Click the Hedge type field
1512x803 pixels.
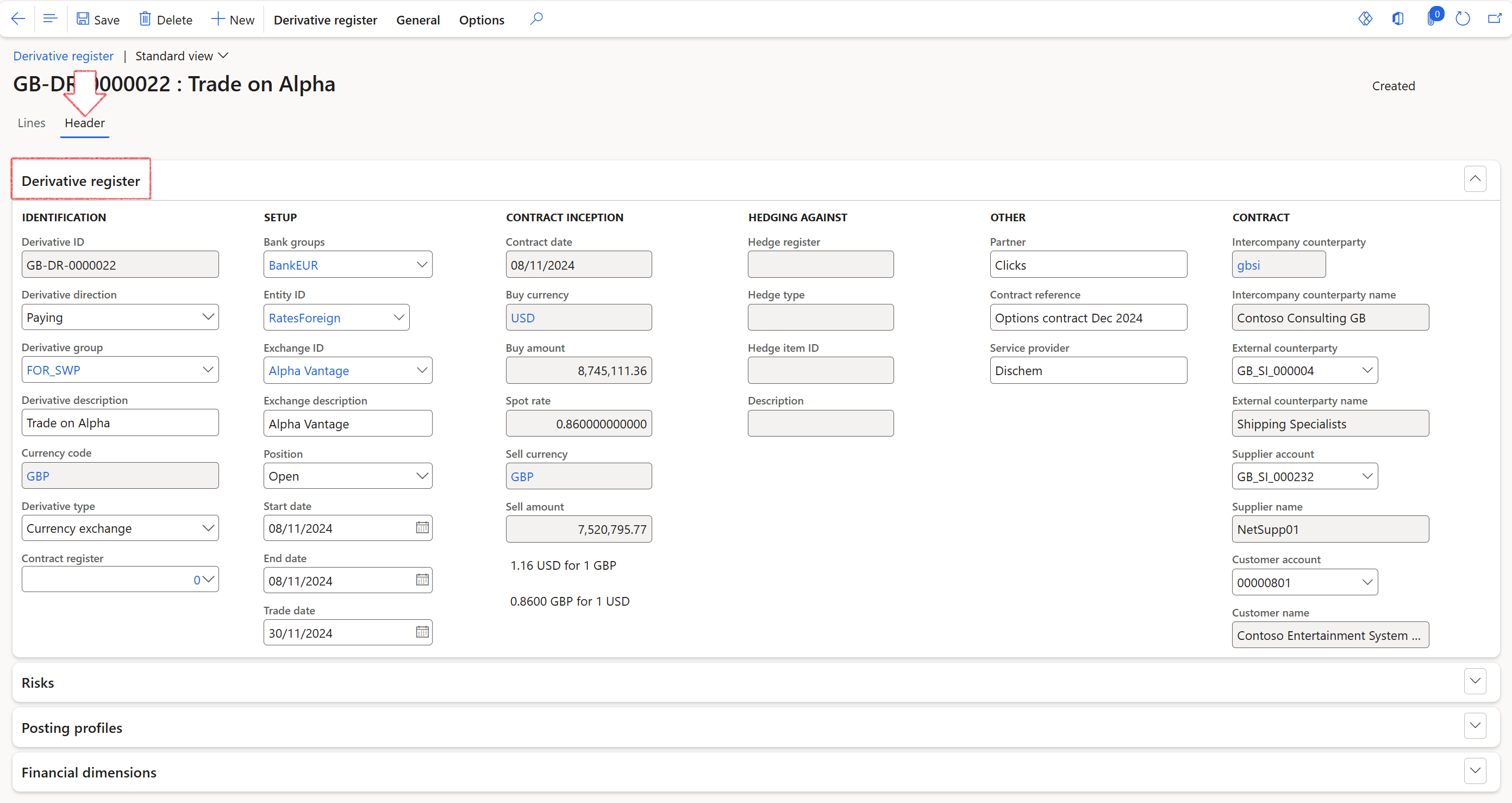821,317
